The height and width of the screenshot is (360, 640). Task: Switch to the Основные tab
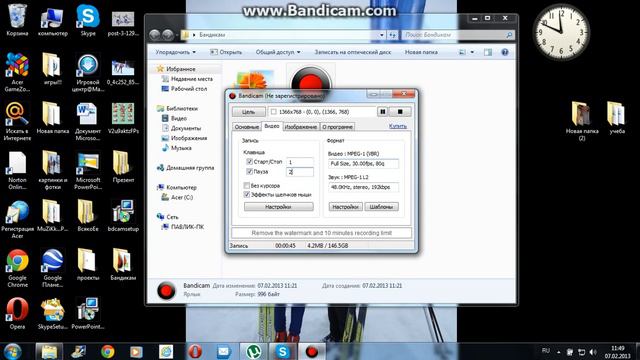(x=247, y=127)
